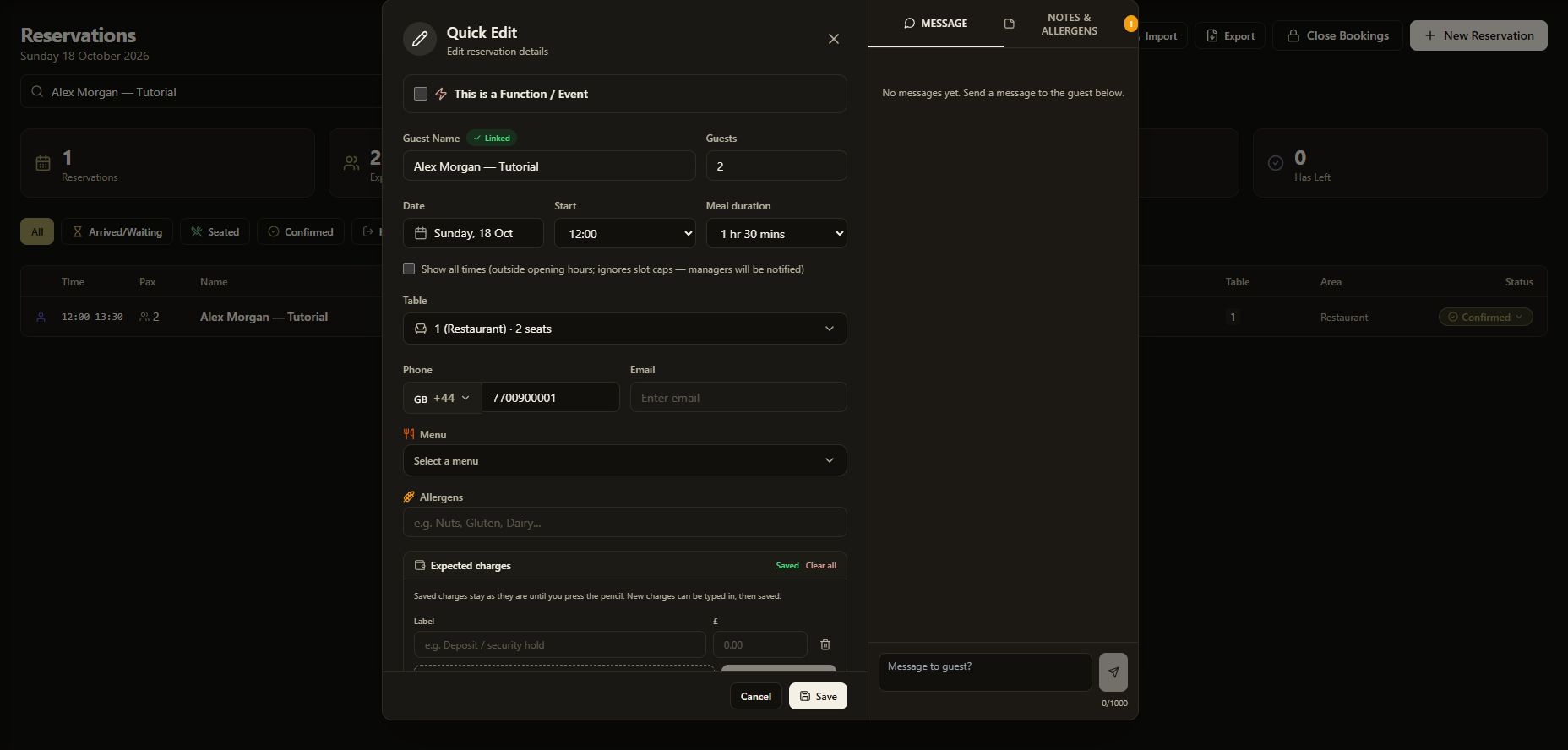The width and height of the screenshot is (1568, 750).
Task: Open the 'Select a menu' dropdown
Action: 625,460
